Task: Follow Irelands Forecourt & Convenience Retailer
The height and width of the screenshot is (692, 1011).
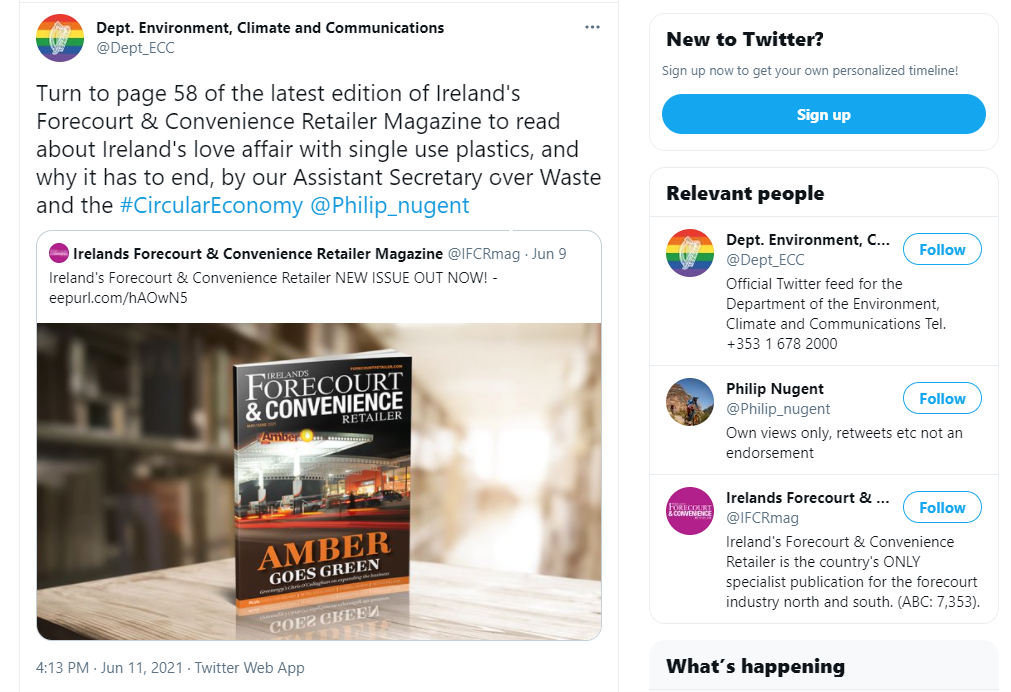Action: pos(942,508)
